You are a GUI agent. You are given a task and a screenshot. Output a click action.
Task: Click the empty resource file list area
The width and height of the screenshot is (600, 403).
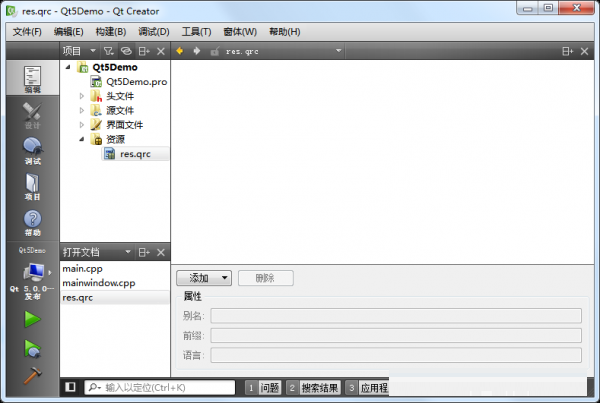(382, 162)
